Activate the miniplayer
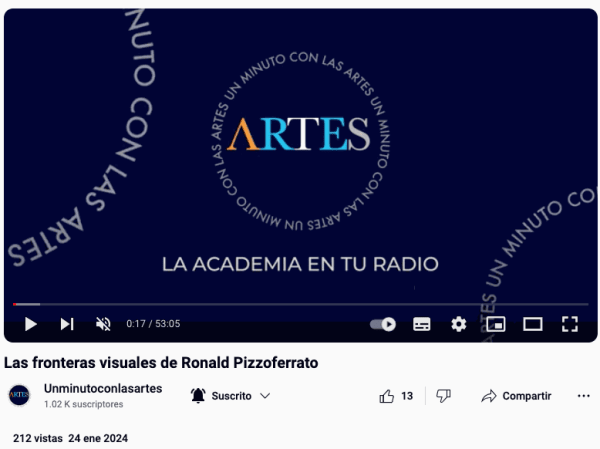Viewport: 600px width, 449px height. click(496, 324)
